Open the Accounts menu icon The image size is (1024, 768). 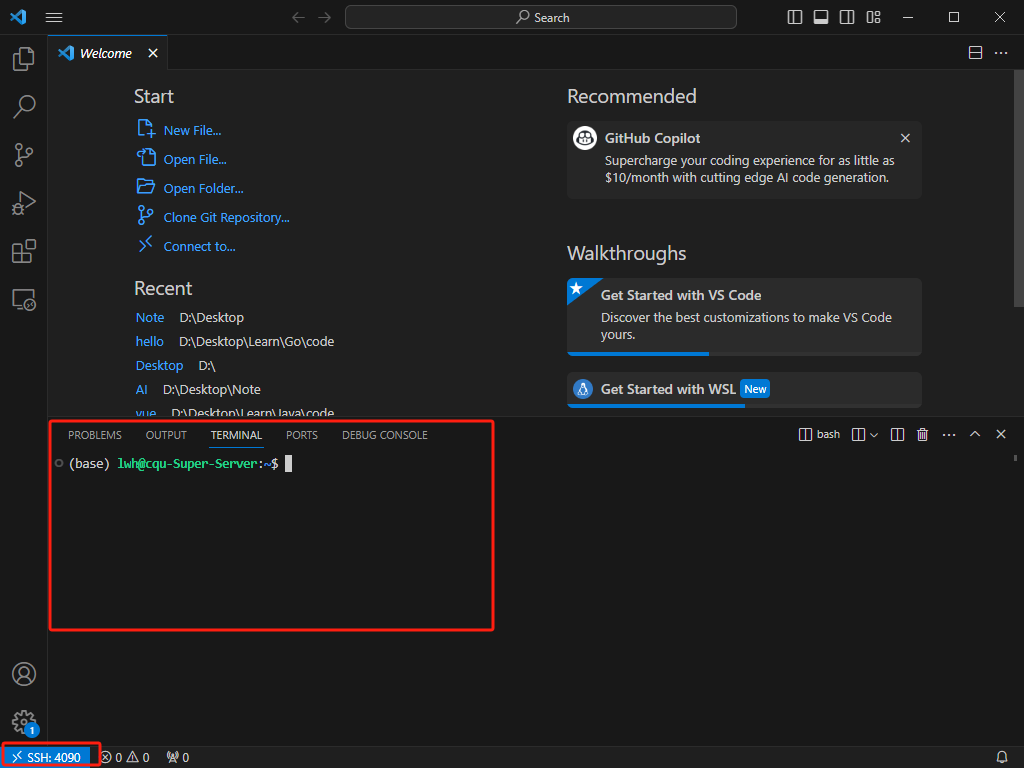(x=24, y=674)
